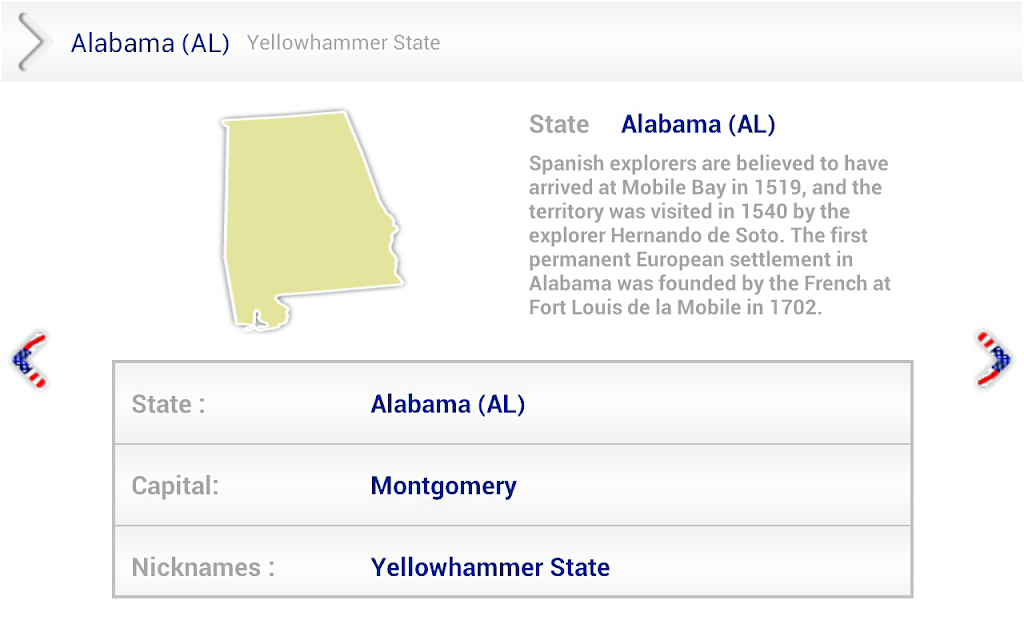The width and height of the screenshot is (1024, 640).
Task: Click the State : label in the table
Action: pos(168,404)
